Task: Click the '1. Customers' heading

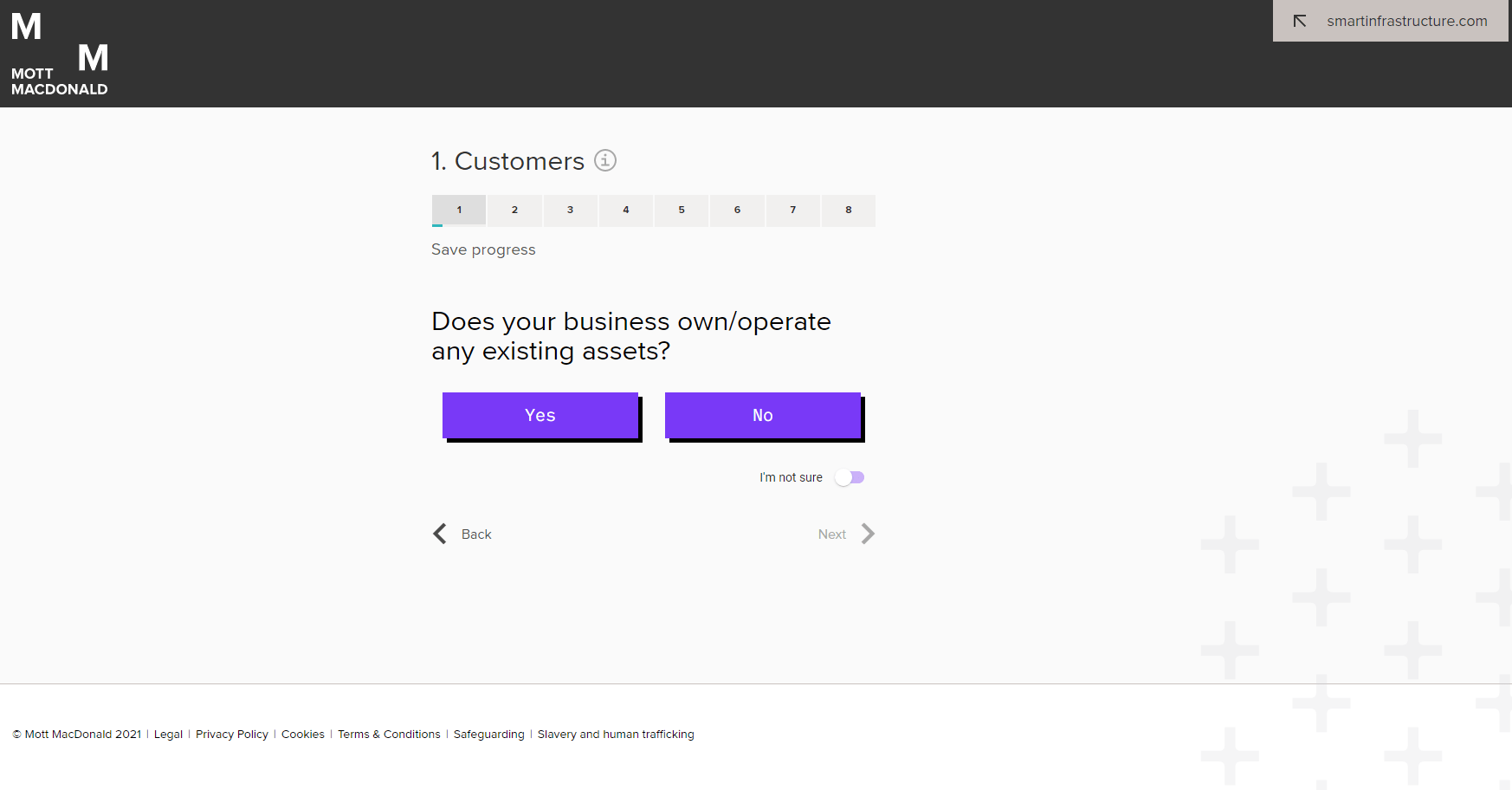Action: point(508,161)
